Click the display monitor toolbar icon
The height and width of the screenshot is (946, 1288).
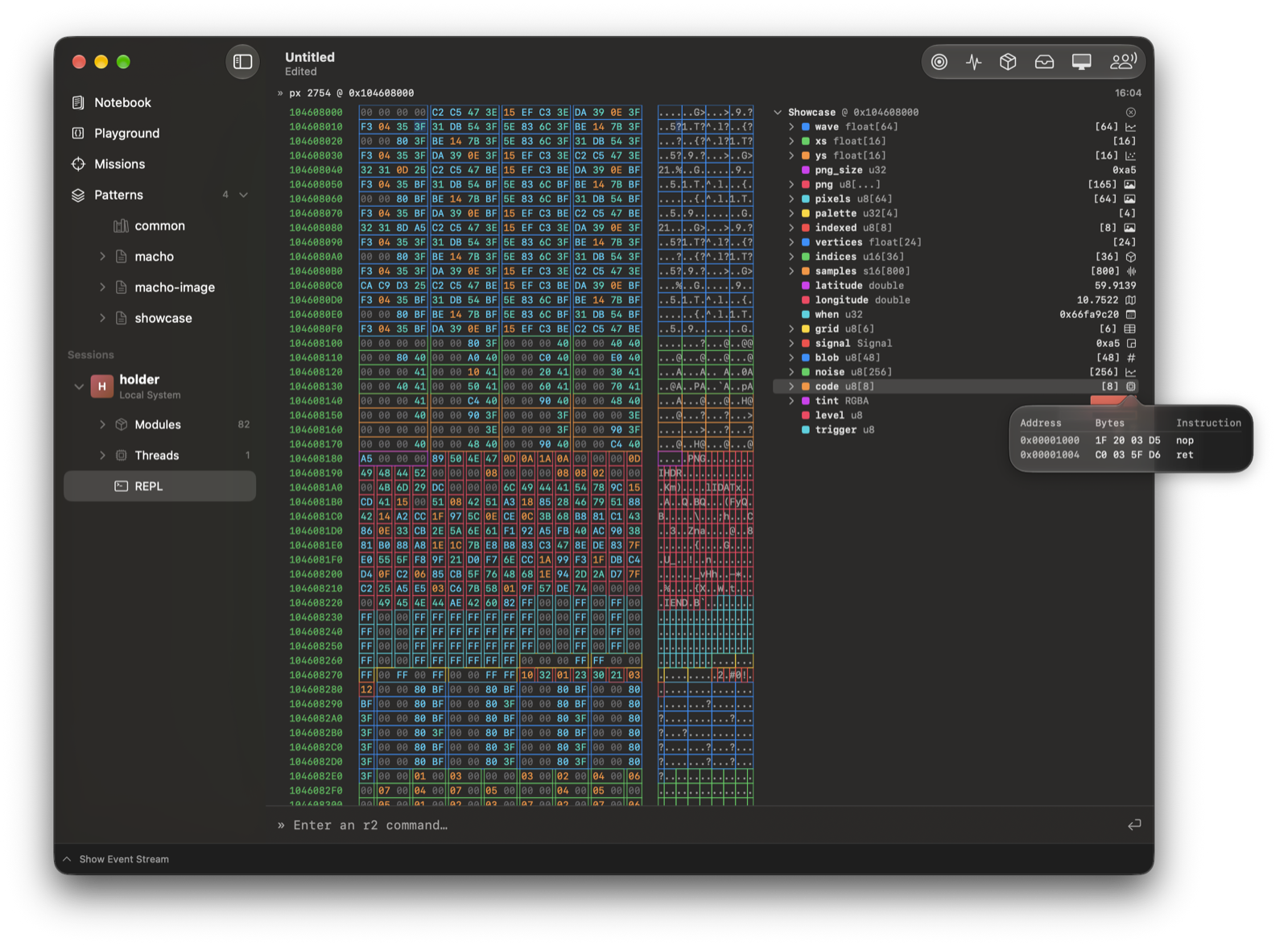click(x=1081, y=62)
